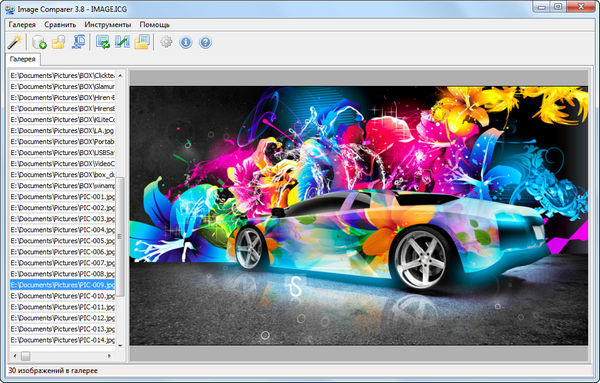Maximize the Image Comparer window
The height and width of the screenshot is (383, 600).
pyautogui.click(x=558, y=7)
